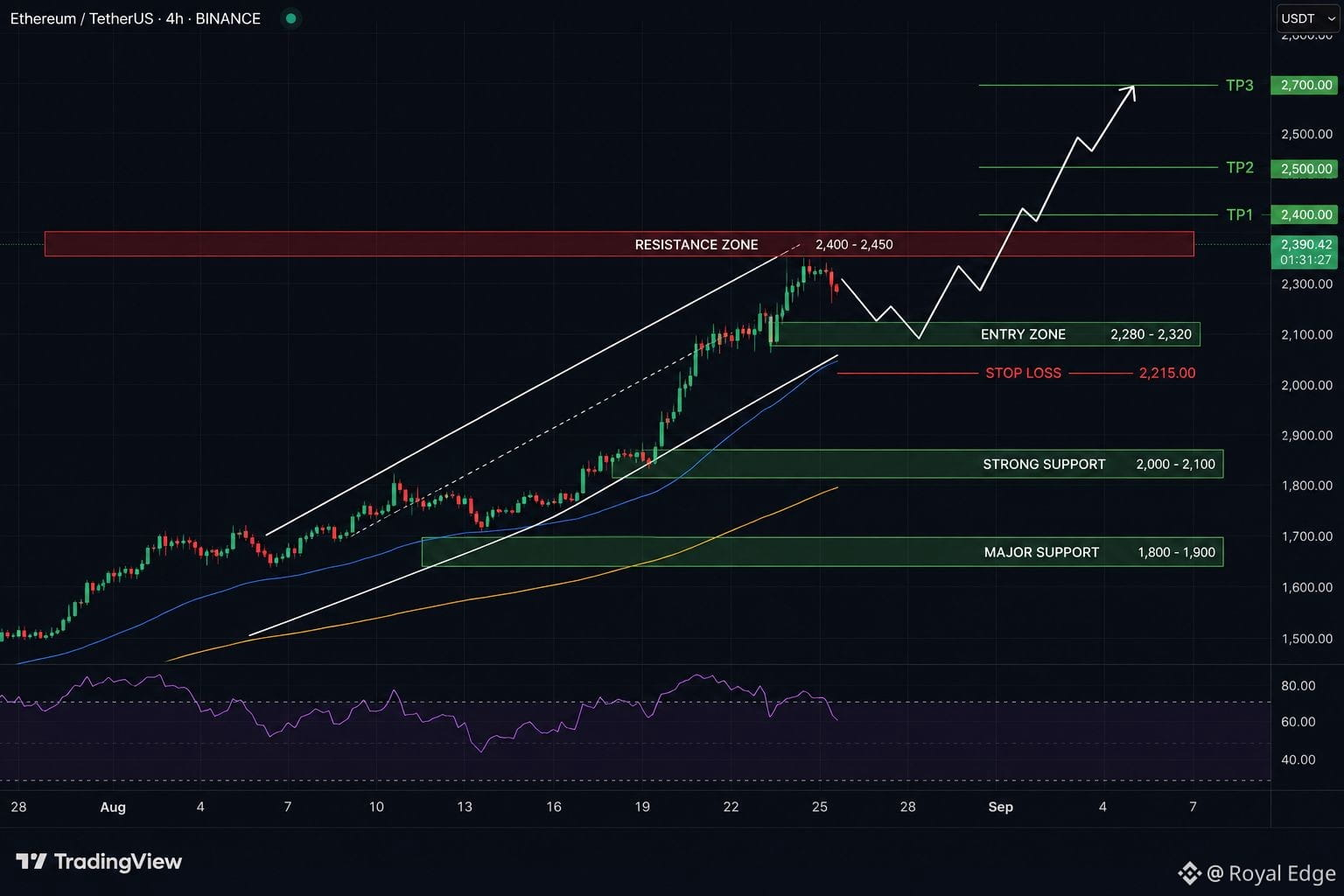This screenshot has height=896, width=1344.
Task: Click the 2,400 - 2,450 range text
Action: click(x=854, y=244)
